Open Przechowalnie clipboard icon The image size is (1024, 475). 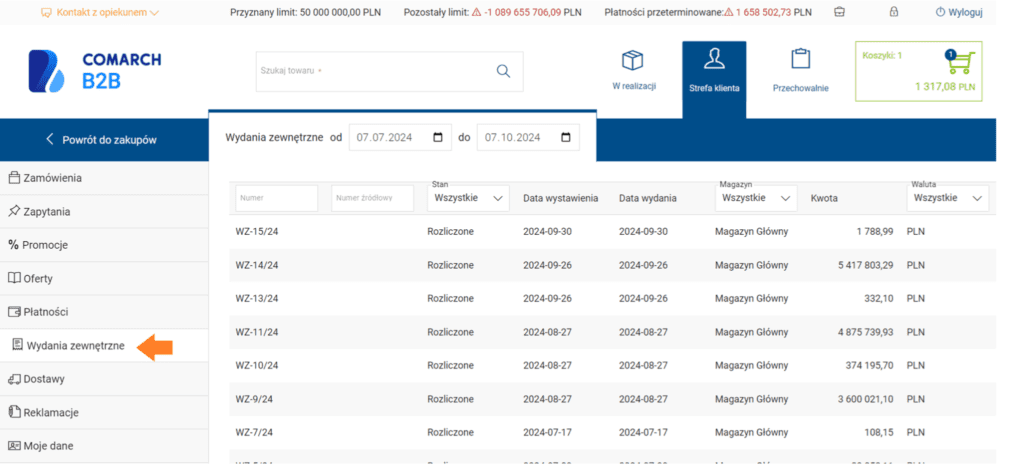tap(800, 59)
